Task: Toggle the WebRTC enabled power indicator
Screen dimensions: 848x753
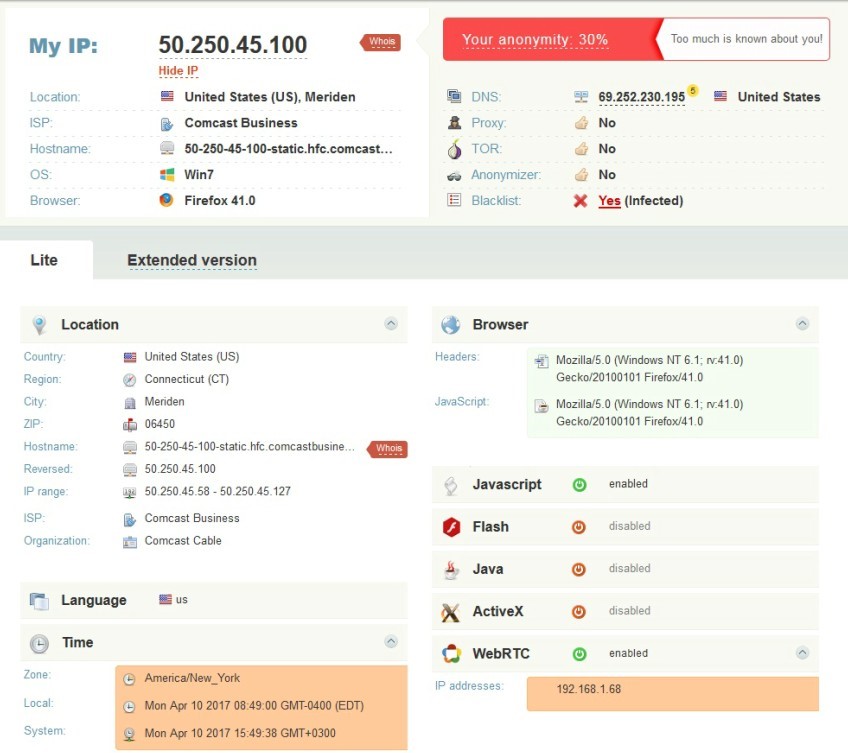Action: (579, 654)
